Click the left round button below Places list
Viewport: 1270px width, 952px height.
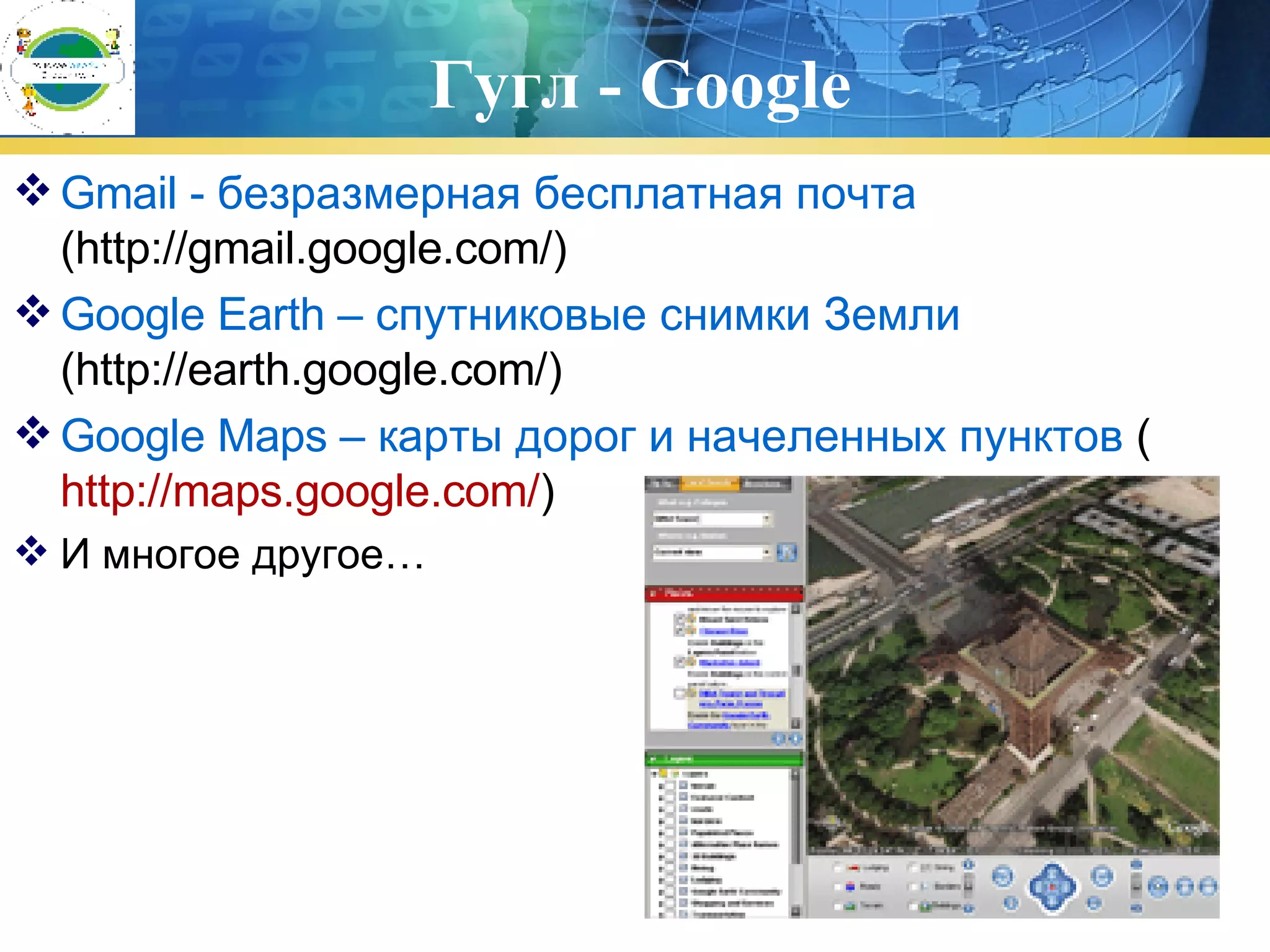(x=779, y=738)
